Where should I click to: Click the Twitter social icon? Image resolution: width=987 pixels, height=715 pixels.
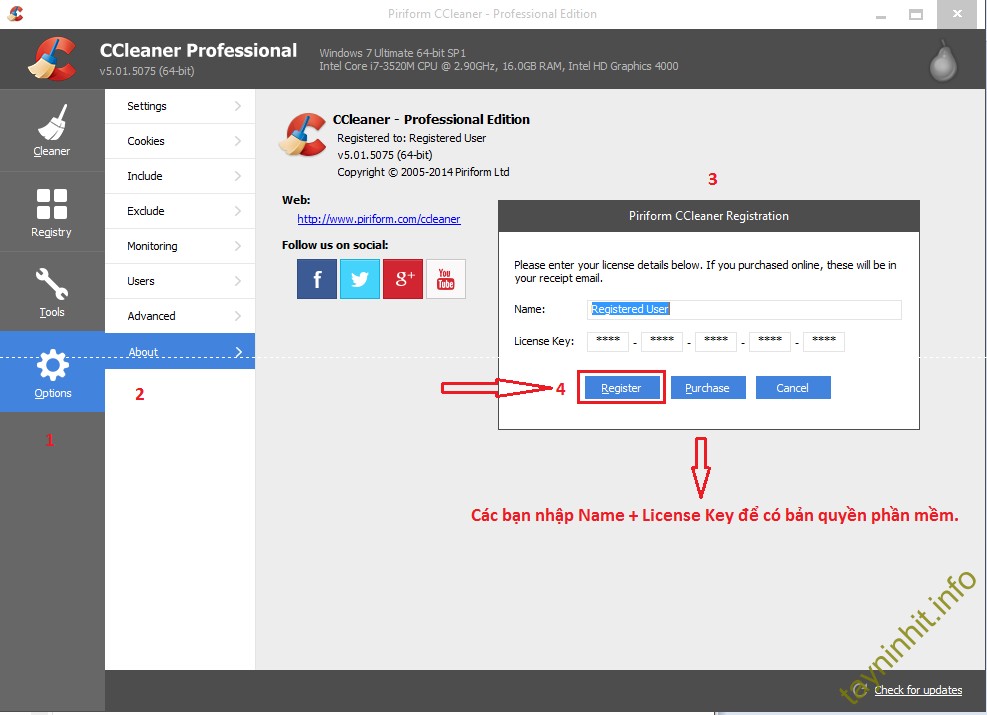(360, 279)
